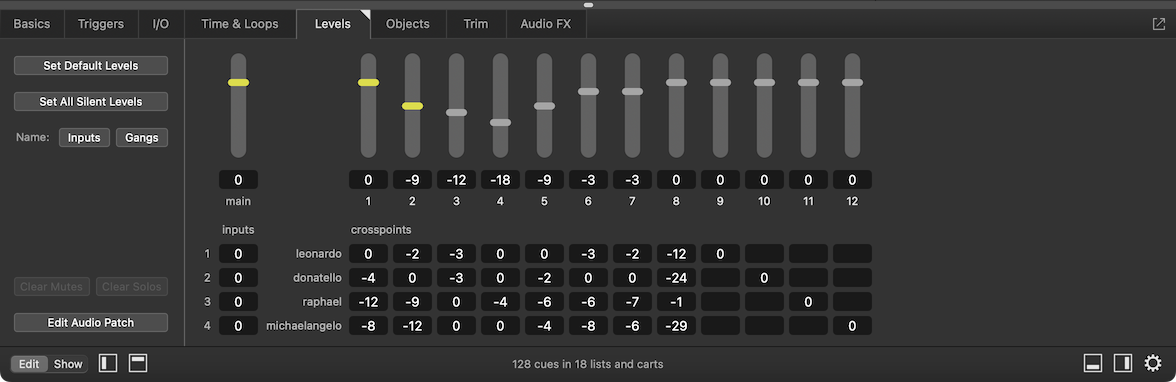1176x382 pixels.
Task: Open the Basics tab
Action: [32, 24]
